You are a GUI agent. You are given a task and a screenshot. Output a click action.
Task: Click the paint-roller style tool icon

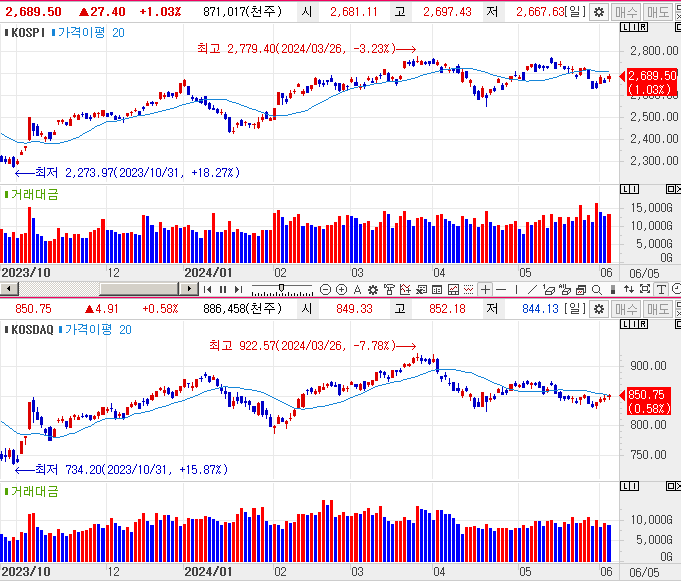(389, 290)
